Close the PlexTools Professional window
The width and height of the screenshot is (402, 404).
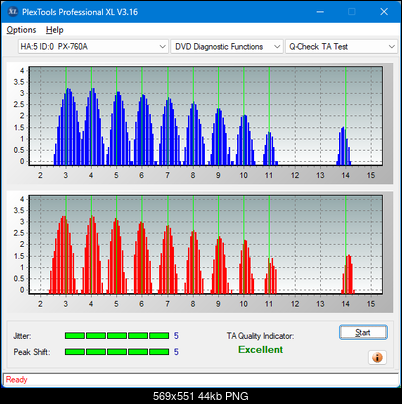click(384, 12)
